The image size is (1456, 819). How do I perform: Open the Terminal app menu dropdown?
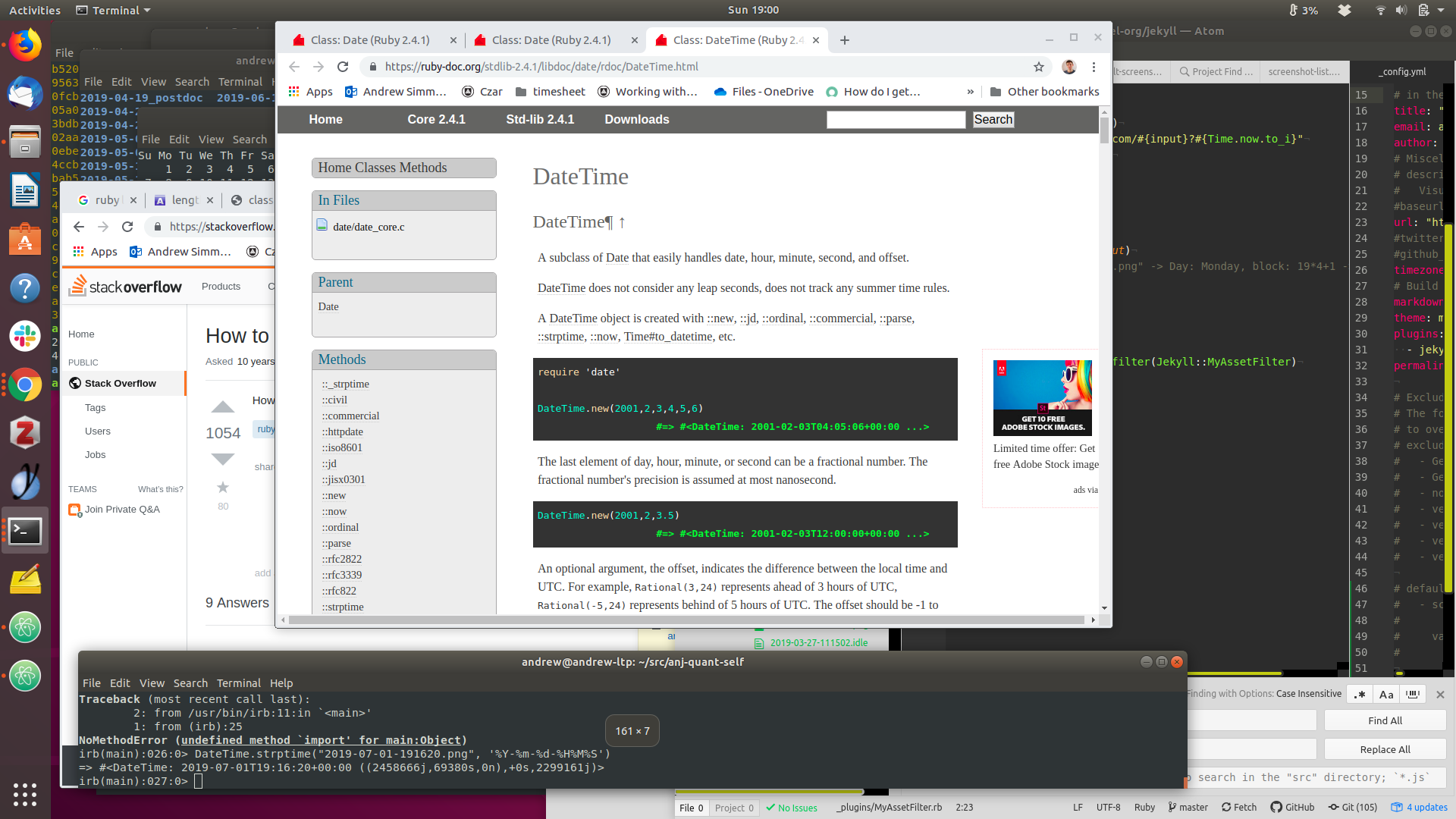[x=114, y=10]
